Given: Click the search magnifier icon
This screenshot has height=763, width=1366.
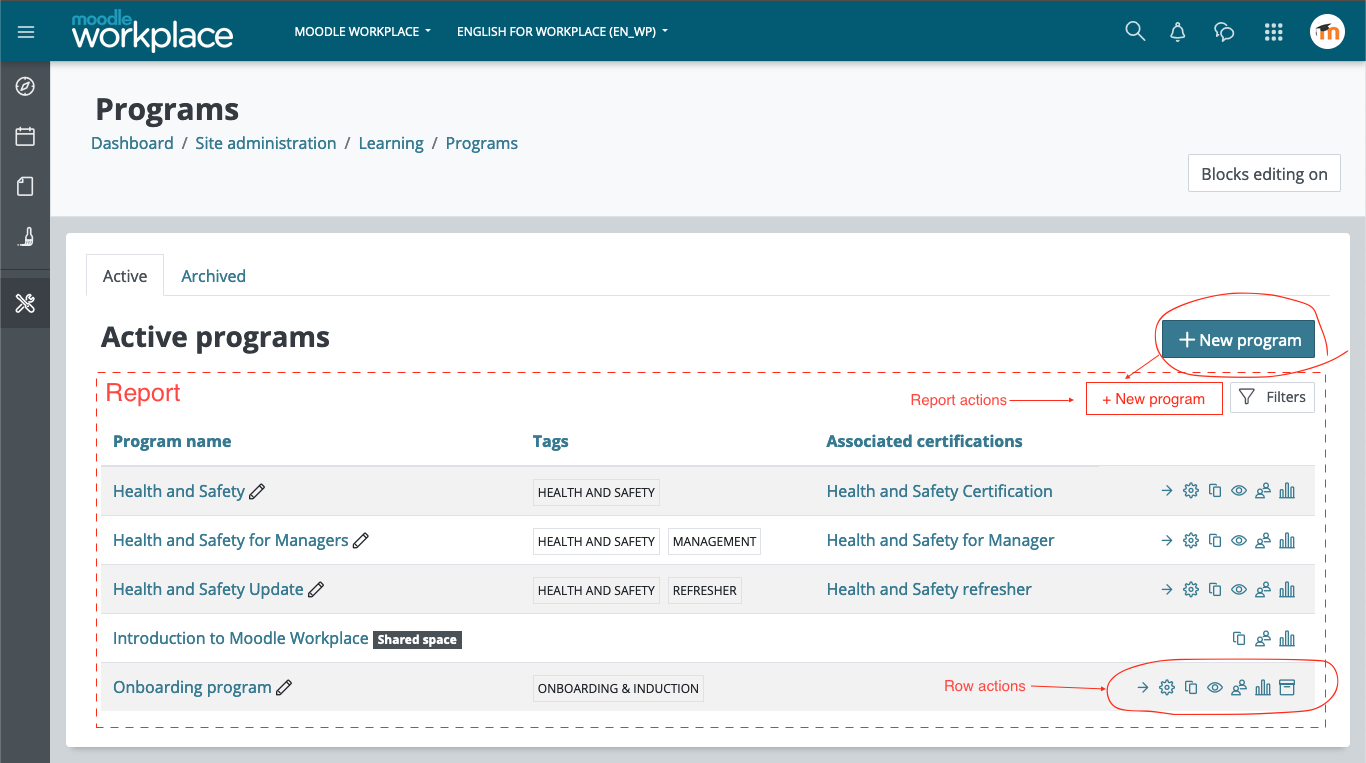Looking at the screenshot, I should click(1135, 31).
